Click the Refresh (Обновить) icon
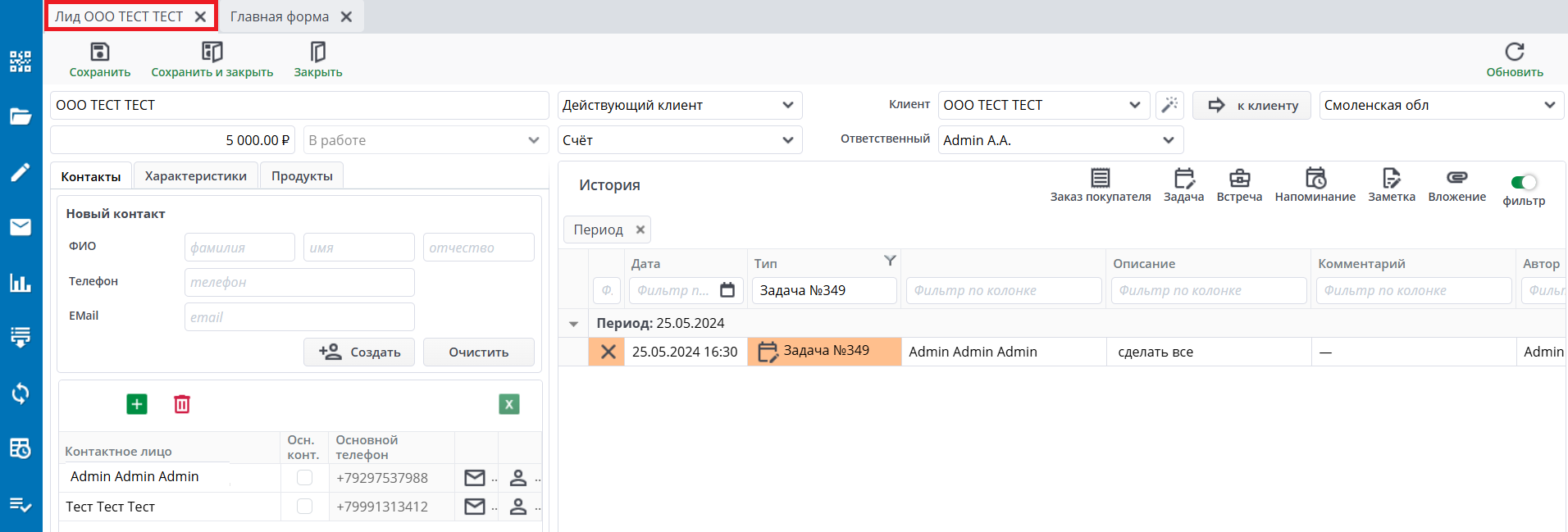Screen dimensions: 1568x532 (x=1514, y=52)
